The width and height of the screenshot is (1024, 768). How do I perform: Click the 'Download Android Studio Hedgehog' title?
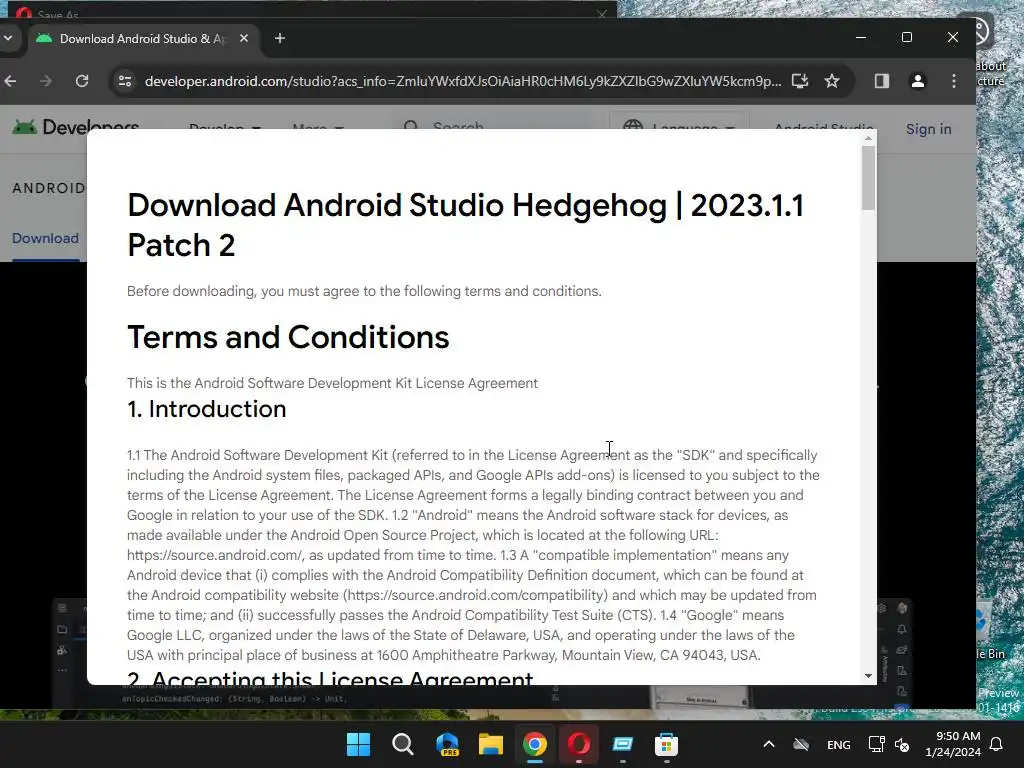point(466,225)
